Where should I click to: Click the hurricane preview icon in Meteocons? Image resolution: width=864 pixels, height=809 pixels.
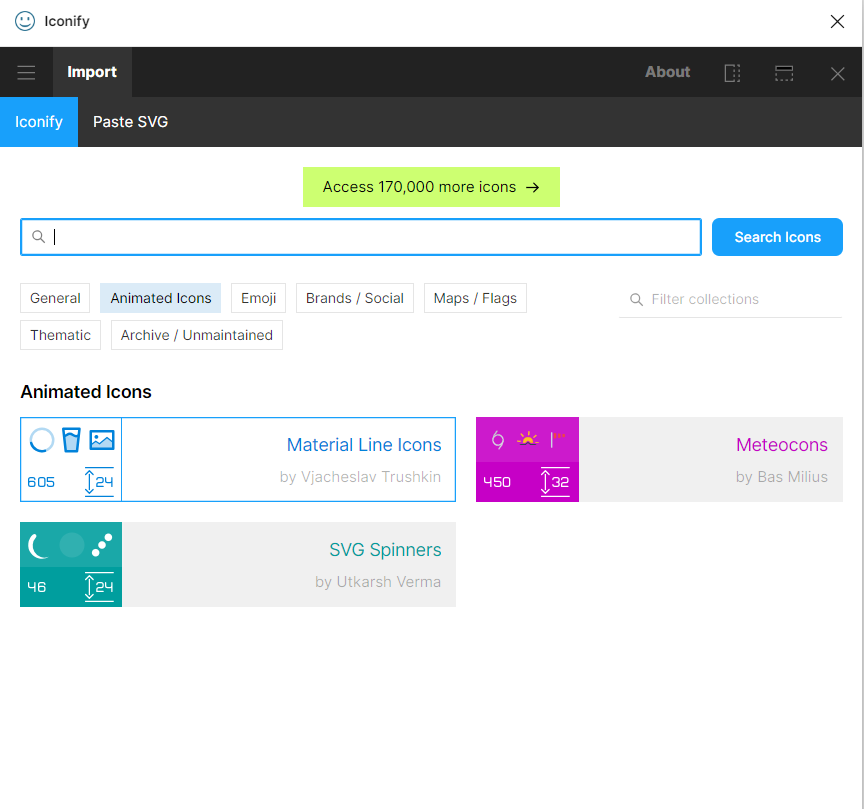pyautogui.click(x=498, y=440)
